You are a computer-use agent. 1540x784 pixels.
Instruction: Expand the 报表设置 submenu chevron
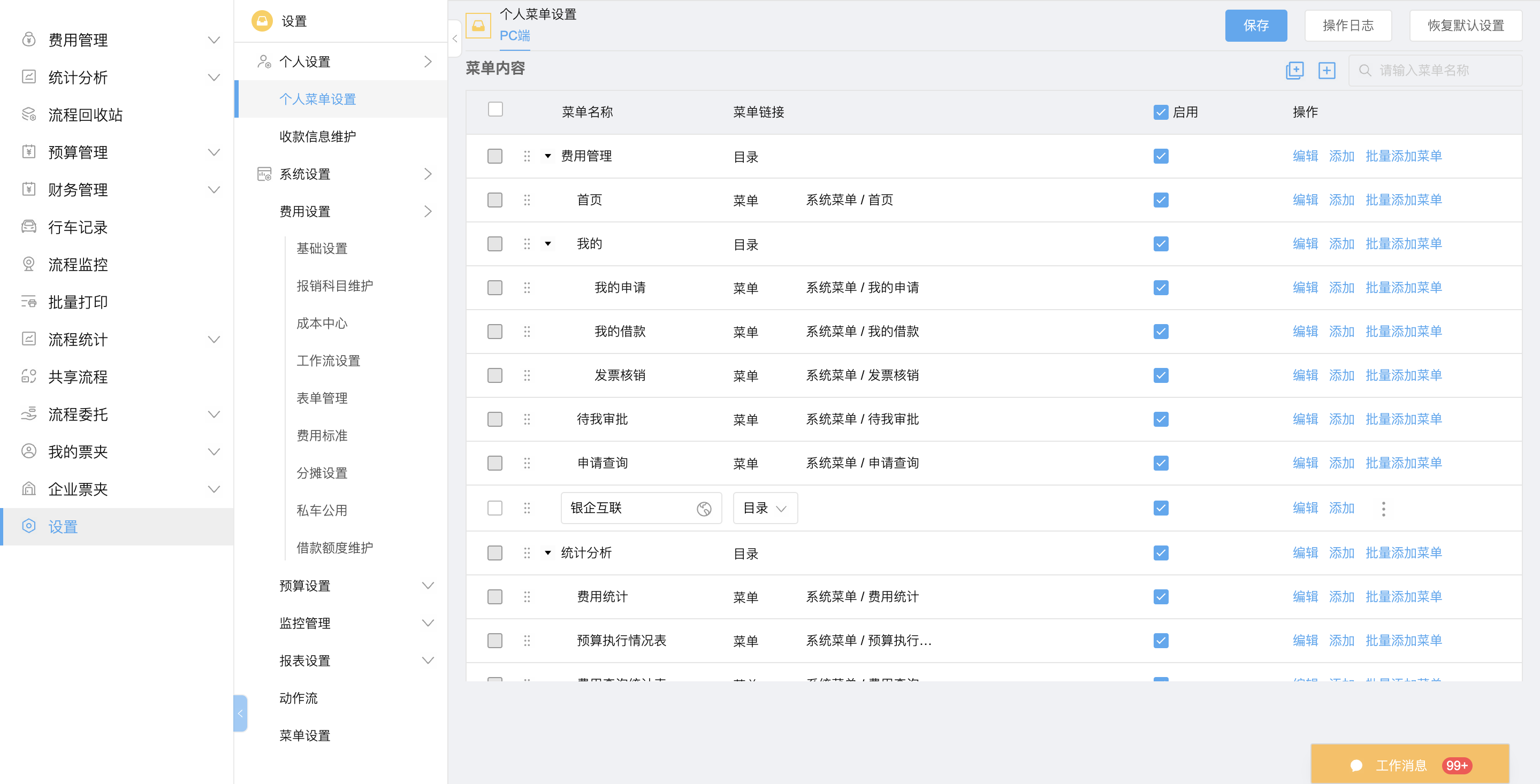tap(428, 660)
